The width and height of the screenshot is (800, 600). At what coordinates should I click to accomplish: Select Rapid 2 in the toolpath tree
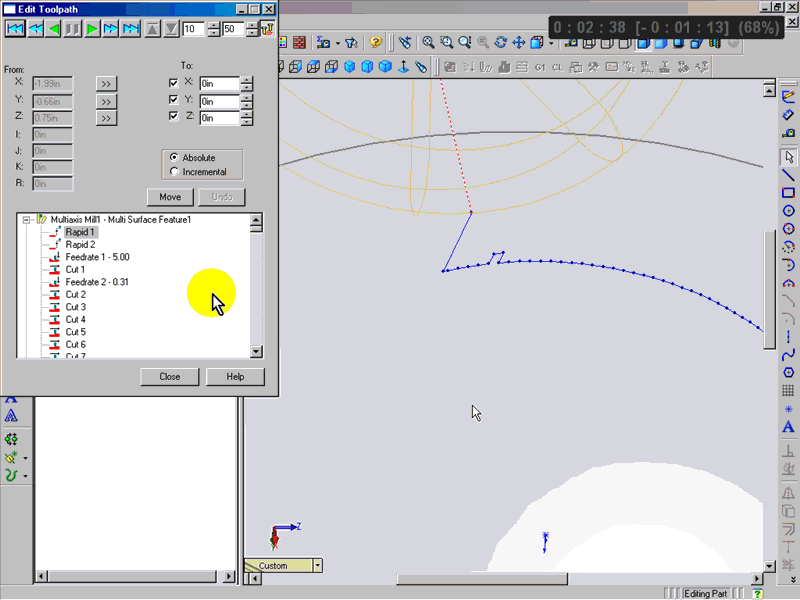pos(80,244)
